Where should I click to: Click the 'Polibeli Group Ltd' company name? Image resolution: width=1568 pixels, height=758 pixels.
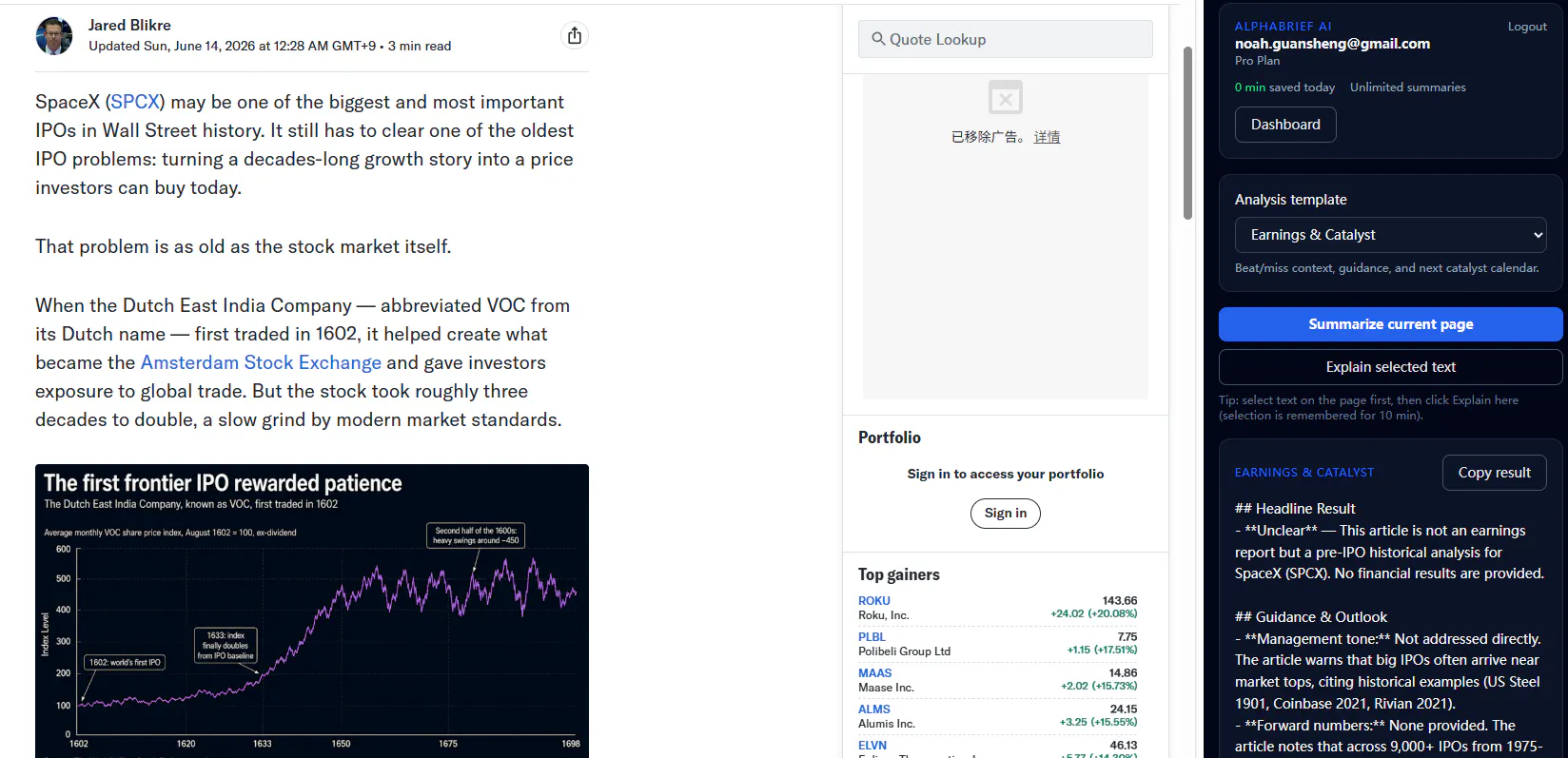pyautogui.click(x=904, y=651)
